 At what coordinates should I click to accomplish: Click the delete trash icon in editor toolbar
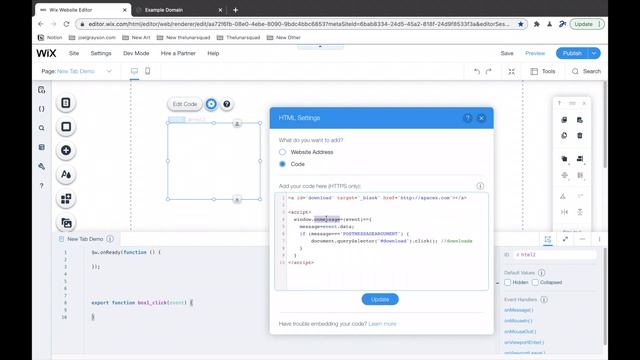580,135
